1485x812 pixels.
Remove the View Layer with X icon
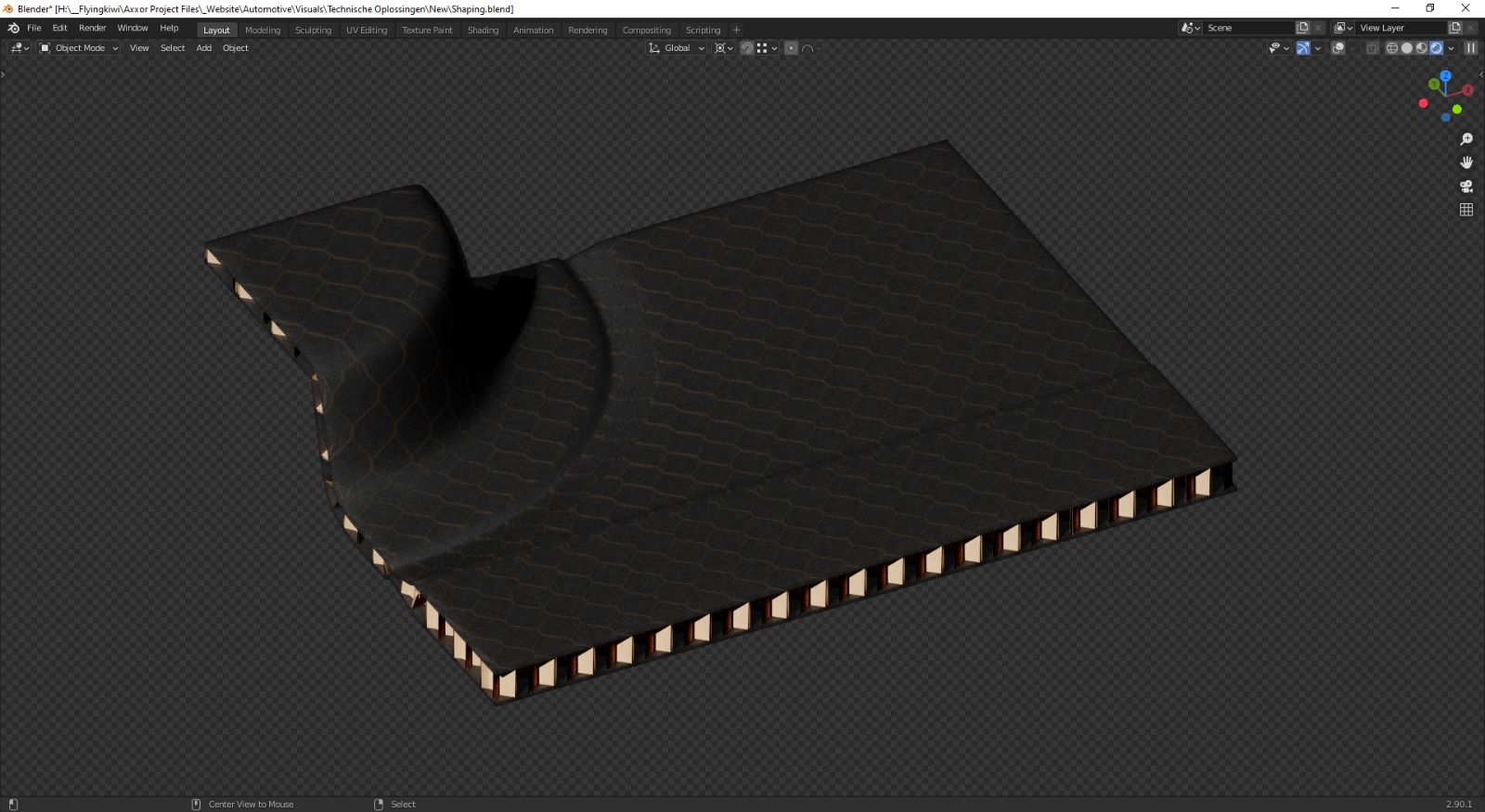coord(1470,28)
